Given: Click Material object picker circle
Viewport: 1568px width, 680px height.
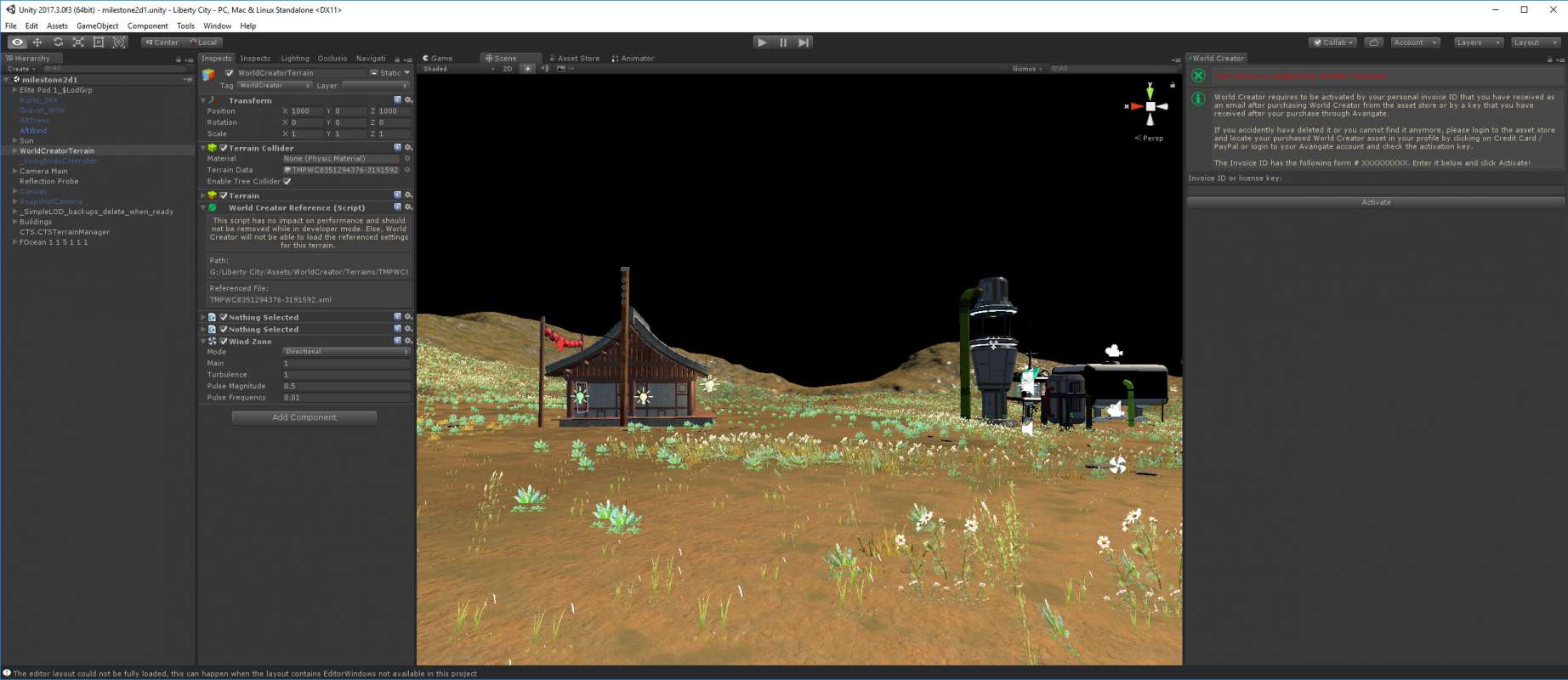Looking at the screenshot, I should coord(407,158).
